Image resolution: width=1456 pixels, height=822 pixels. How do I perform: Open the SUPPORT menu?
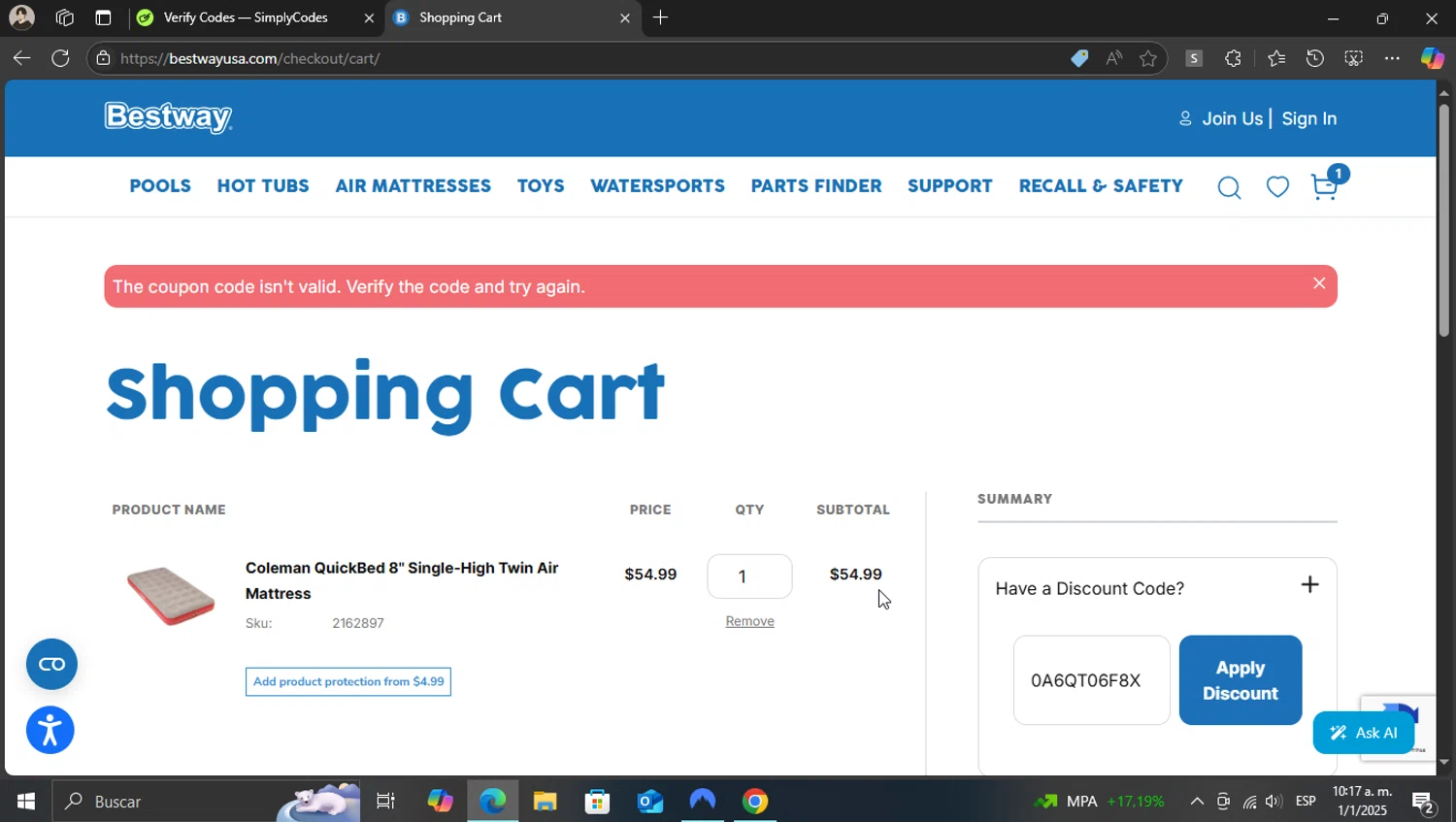(x=950, y=185)
